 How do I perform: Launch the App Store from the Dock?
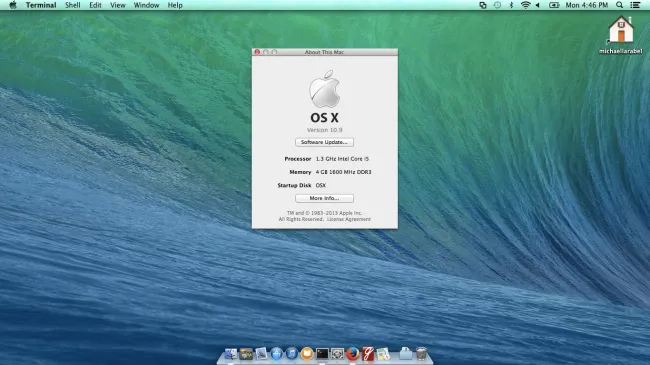pyautogui.click(x=276, y=354)
